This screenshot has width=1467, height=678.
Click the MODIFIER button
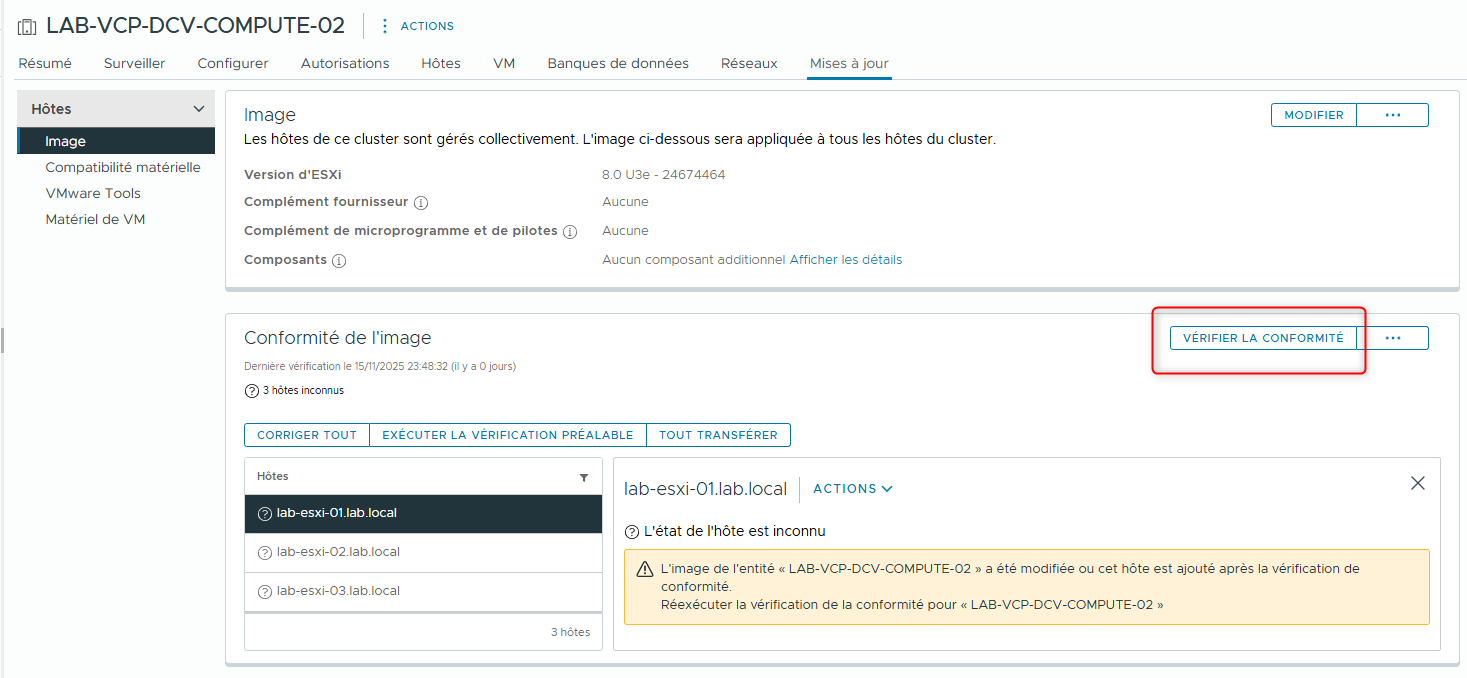[x=1313, y=114]
